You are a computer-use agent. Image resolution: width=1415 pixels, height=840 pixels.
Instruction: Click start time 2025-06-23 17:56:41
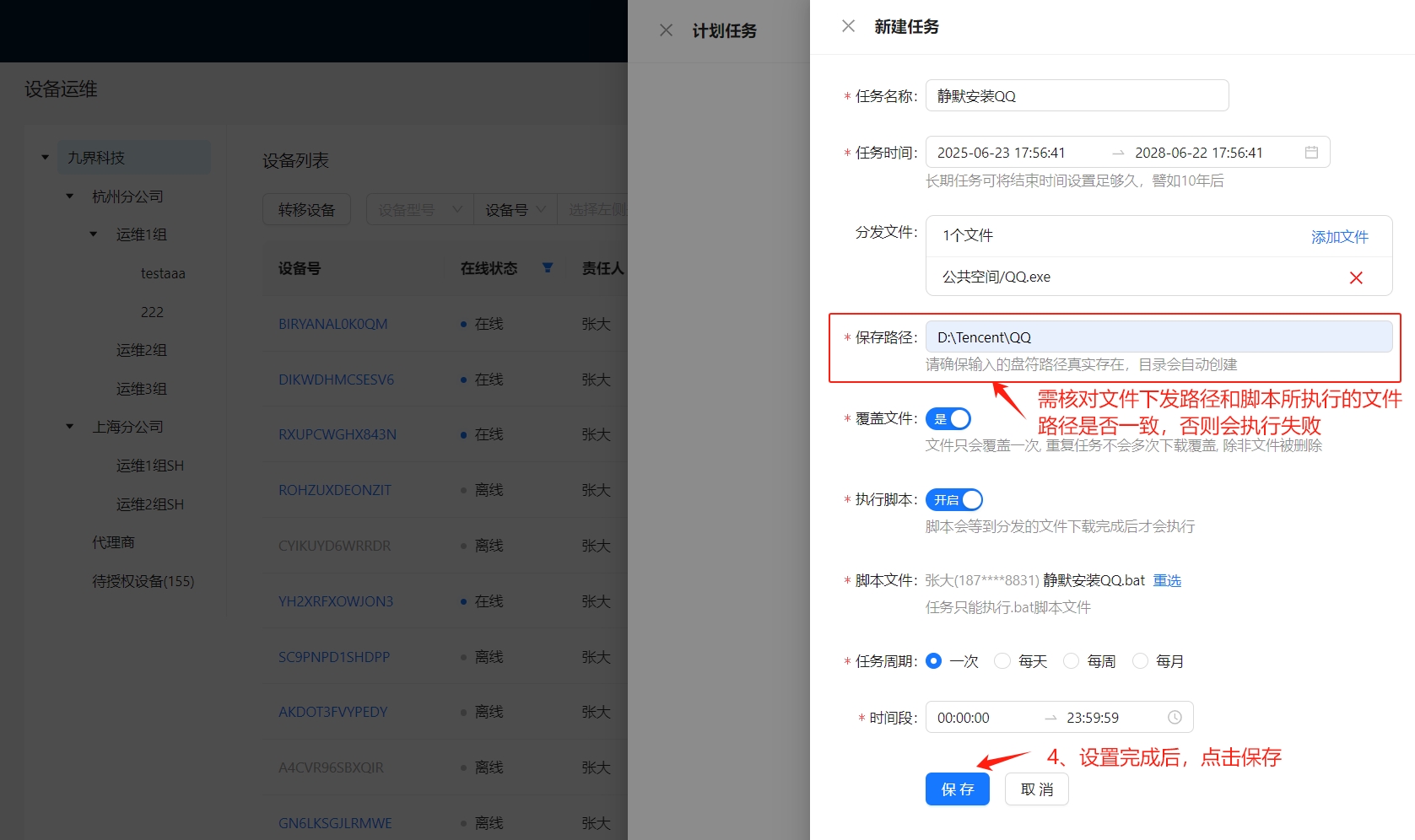pos(1002,153)
